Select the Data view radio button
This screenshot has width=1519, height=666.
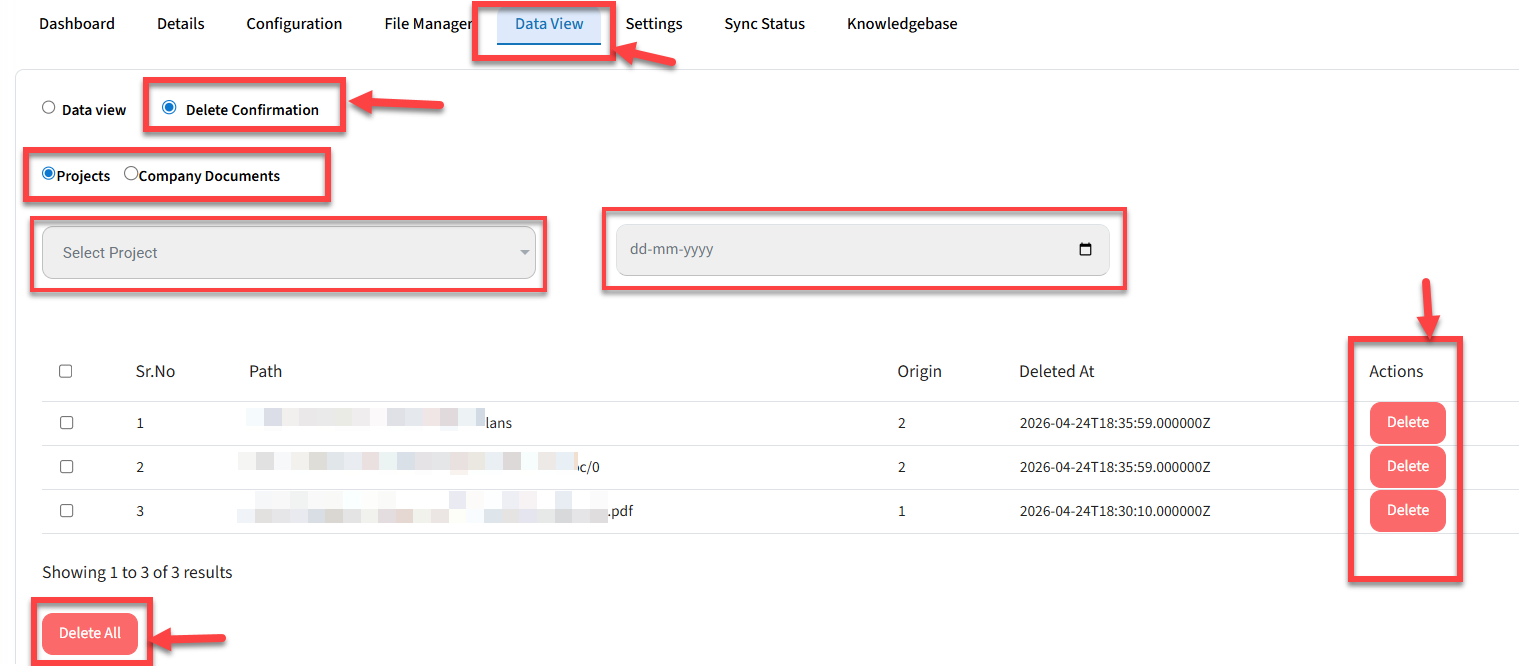tap(49, 108)
